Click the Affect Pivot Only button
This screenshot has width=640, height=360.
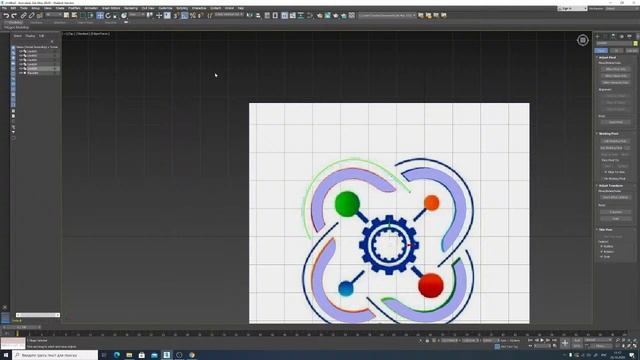coord(616,69)
